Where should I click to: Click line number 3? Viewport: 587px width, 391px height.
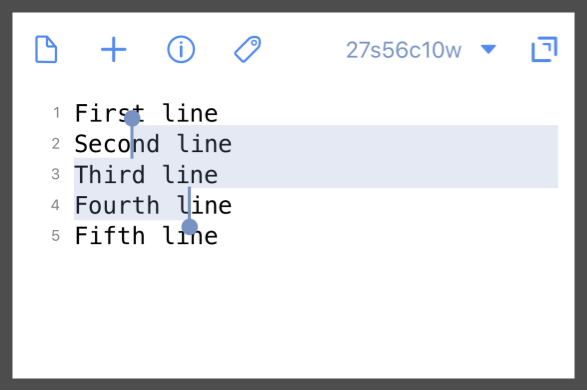tap(56, 174)
